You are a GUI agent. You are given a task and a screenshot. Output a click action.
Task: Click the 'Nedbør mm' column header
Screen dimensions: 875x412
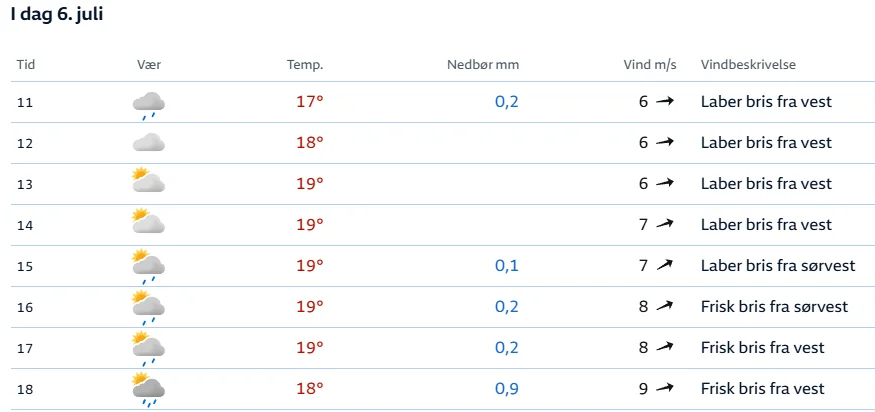coord(483,65)
